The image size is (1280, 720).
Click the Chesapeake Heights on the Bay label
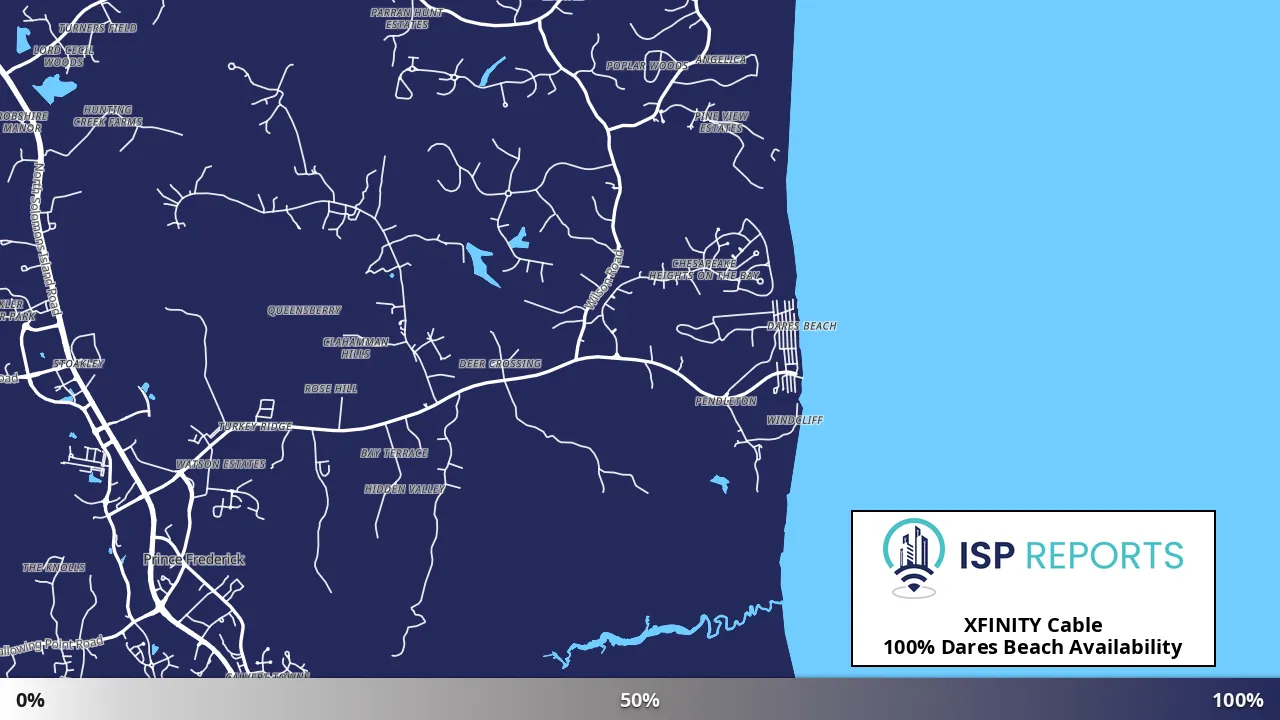704,269
